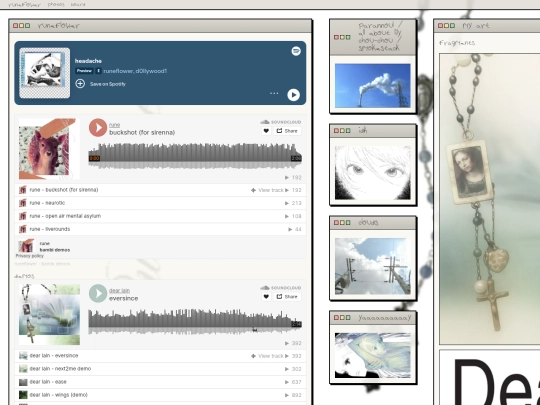Seek within the eversince waveform
Screen dimensions: 540x405
coord(195,321)
